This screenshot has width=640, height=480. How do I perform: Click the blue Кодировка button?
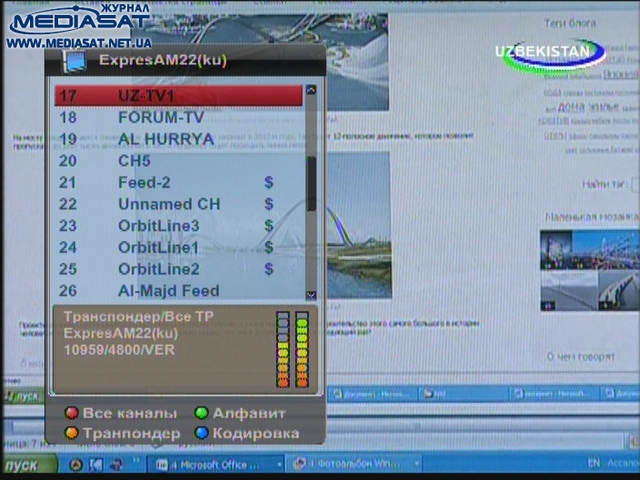pyautogui.click(x=247, y=433)
